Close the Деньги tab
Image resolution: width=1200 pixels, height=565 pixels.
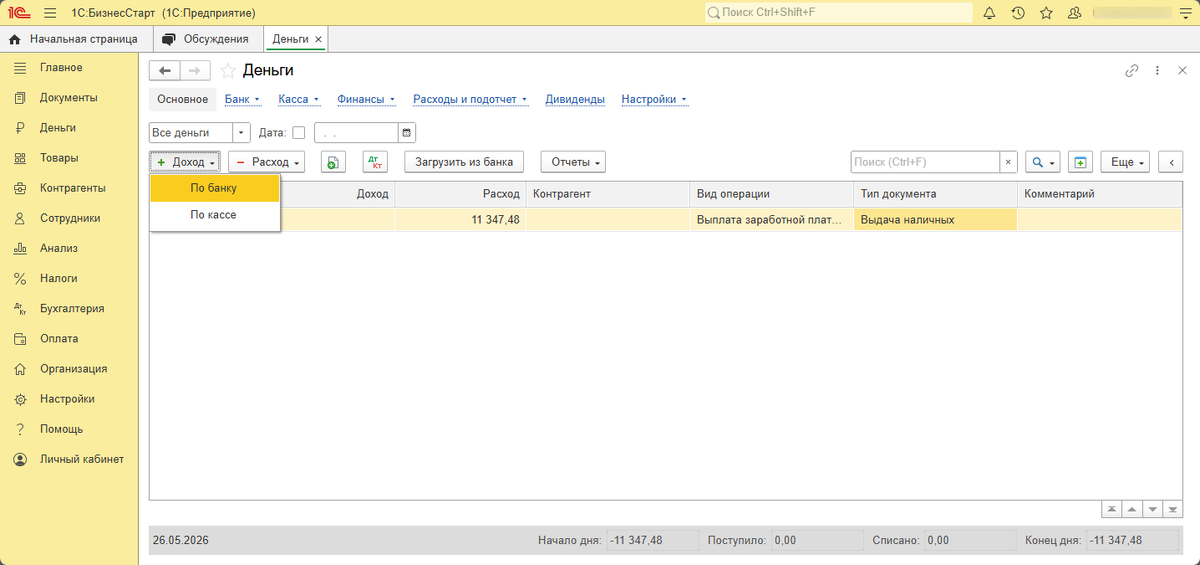point(318,39)
